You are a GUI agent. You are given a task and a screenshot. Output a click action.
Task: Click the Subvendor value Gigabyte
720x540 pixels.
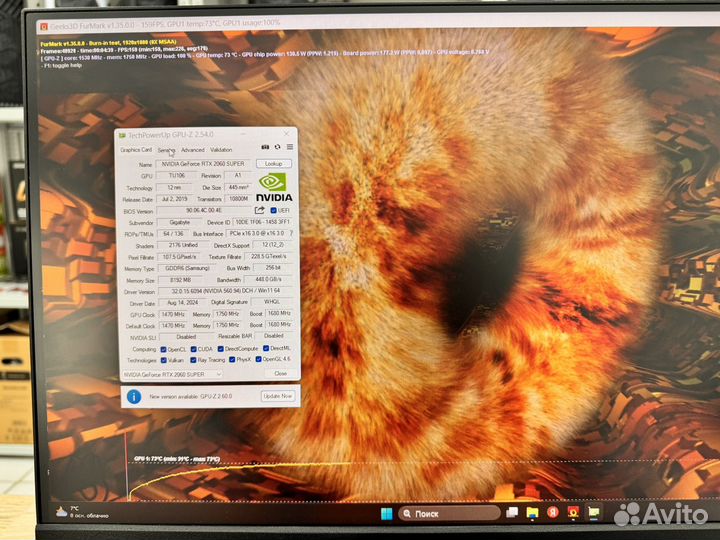click(180, 222)
